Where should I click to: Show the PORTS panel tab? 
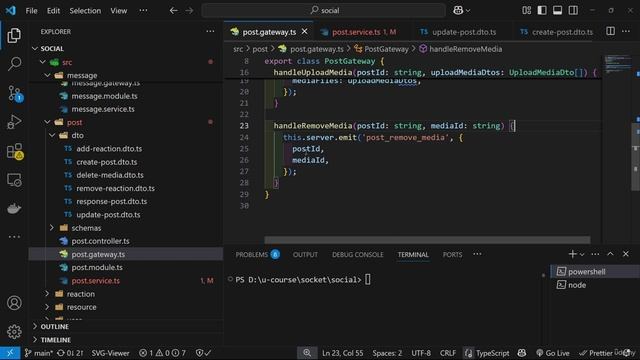point(452,254)
